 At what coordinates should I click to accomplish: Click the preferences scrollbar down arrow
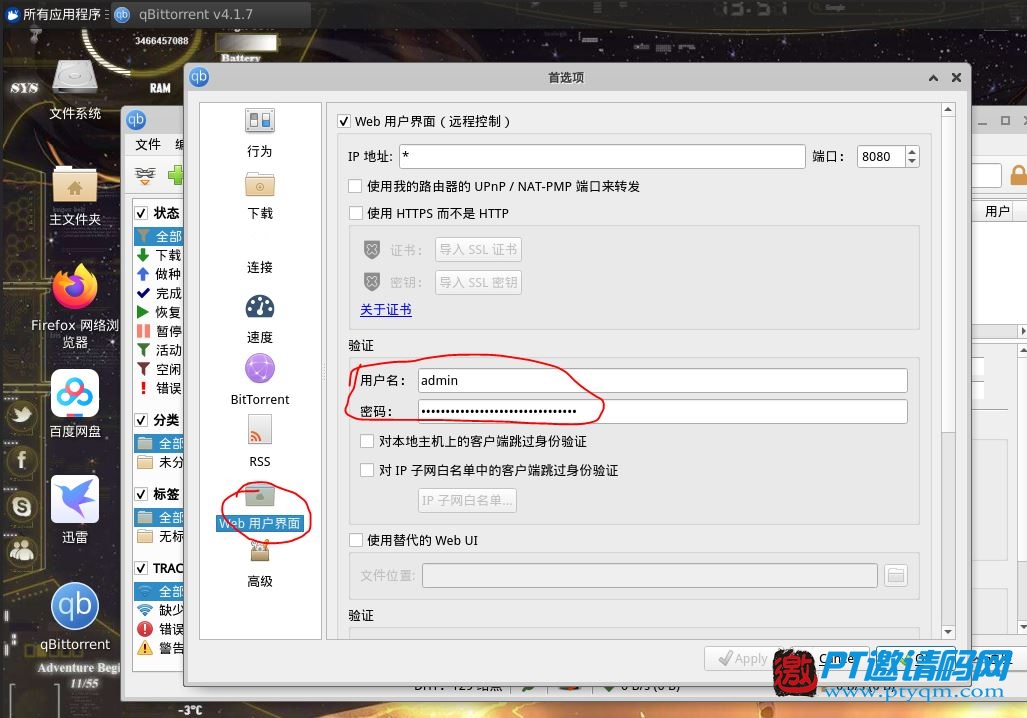pos(948,632)
